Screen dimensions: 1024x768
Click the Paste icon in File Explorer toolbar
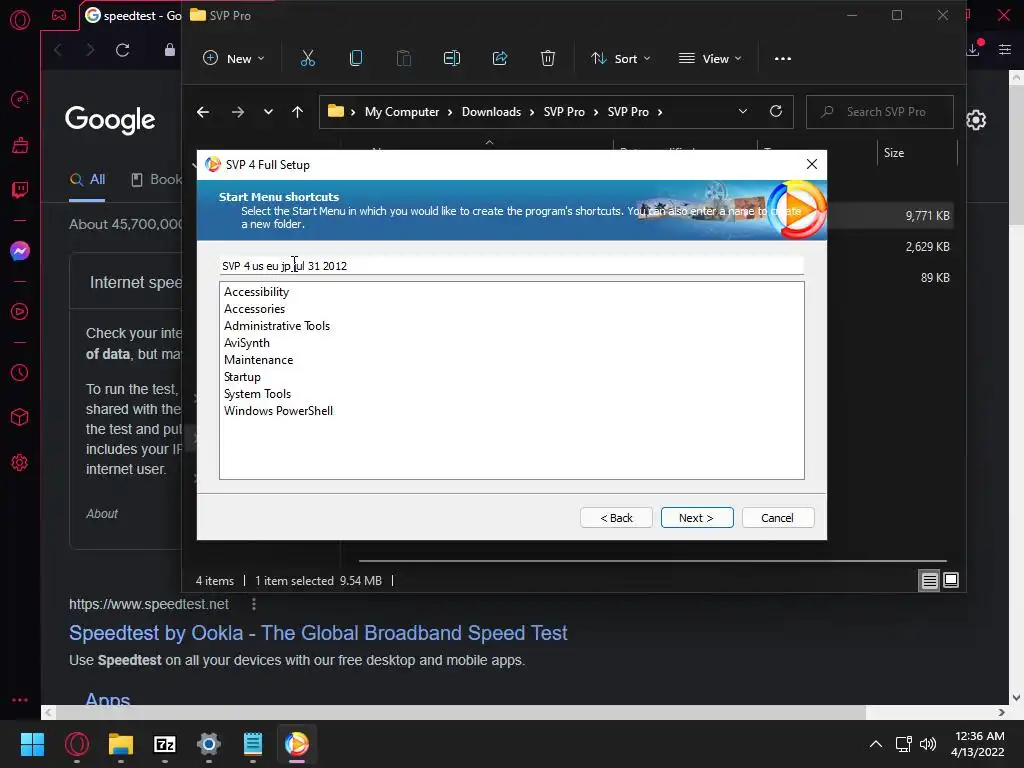click(404, 59)
